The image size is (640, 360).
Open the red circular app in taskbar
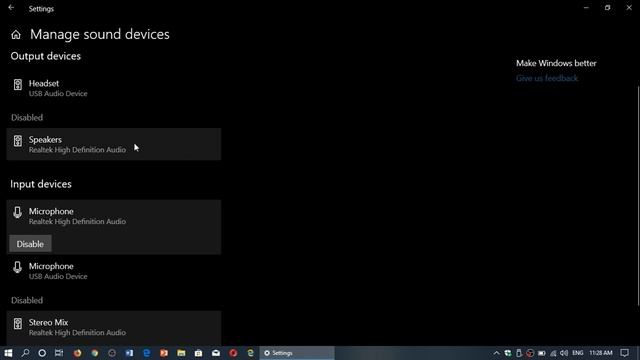point(233,353)
